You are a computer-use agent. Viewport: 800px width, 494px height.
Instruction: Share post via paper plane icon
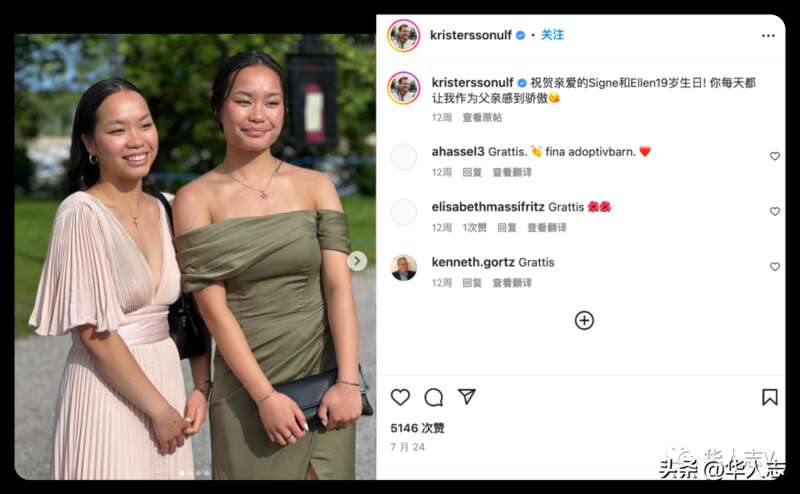466,397
